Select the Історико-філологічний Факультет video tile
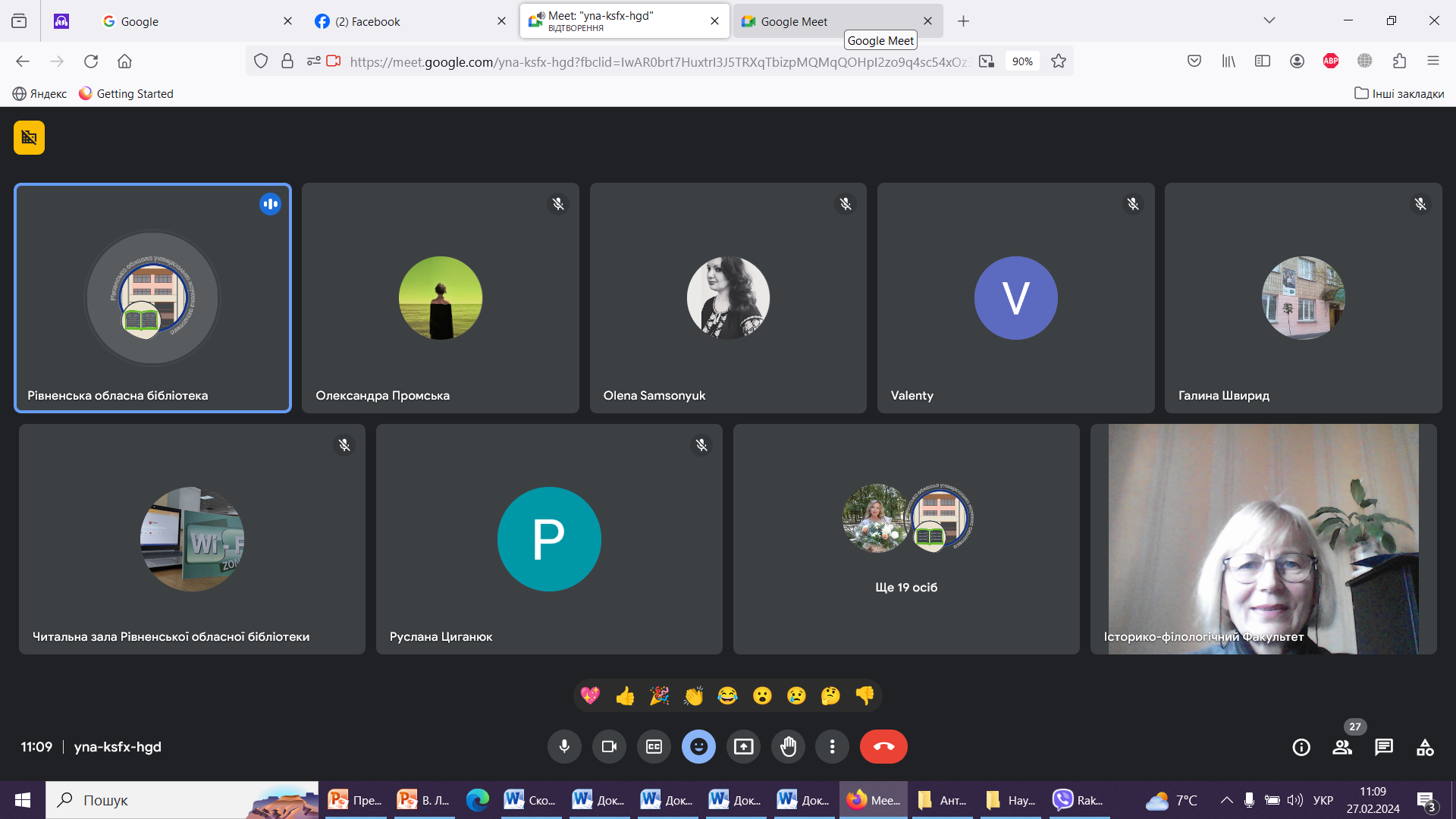The width and height of the screenshot is (1456, 819). click(1263, 539)
